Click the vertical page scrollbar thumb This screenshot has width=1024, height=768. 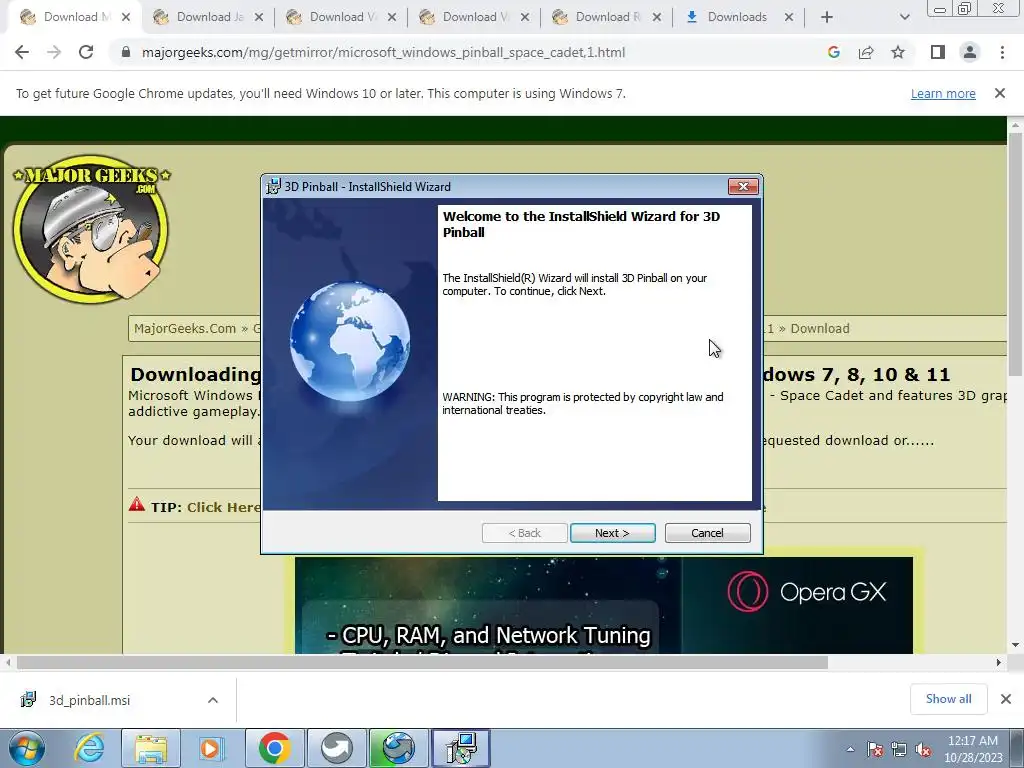tap(1015, 253)
